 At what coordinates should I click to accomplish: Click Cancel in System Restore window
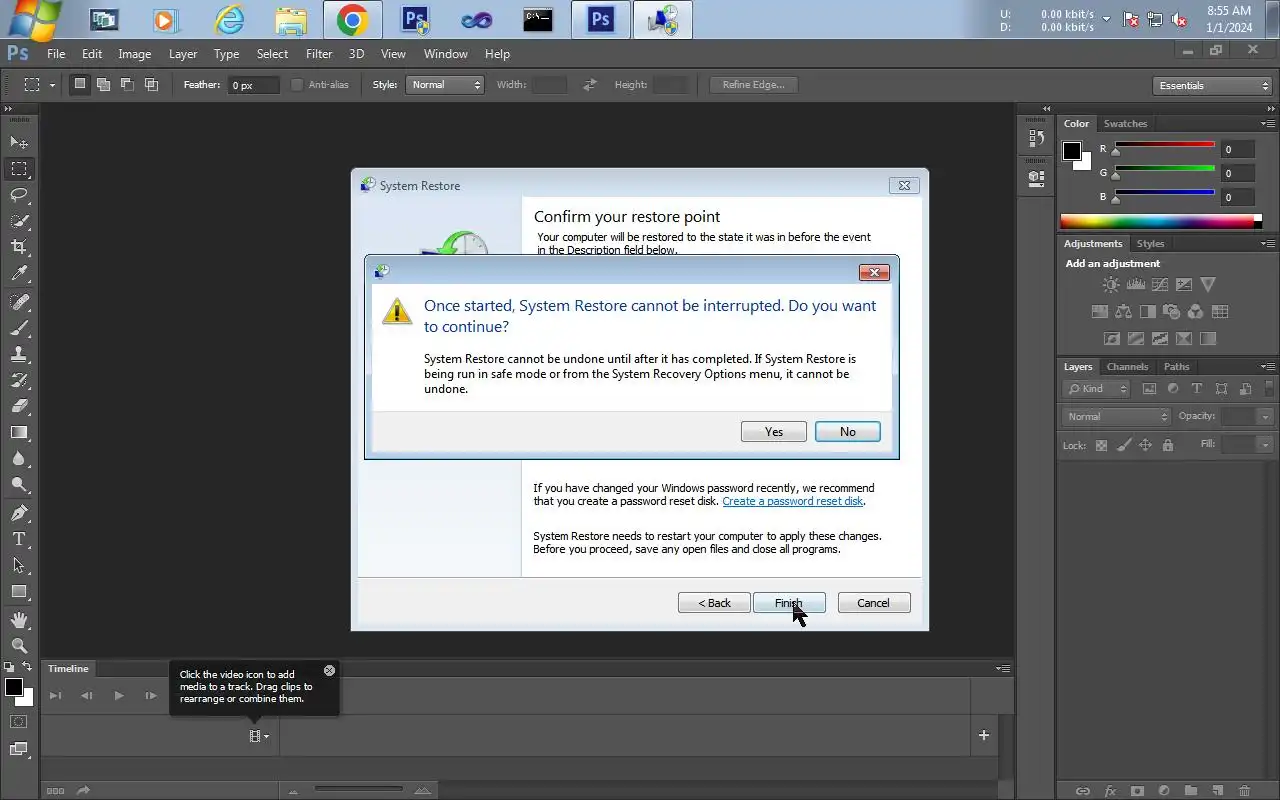(873, 603)
